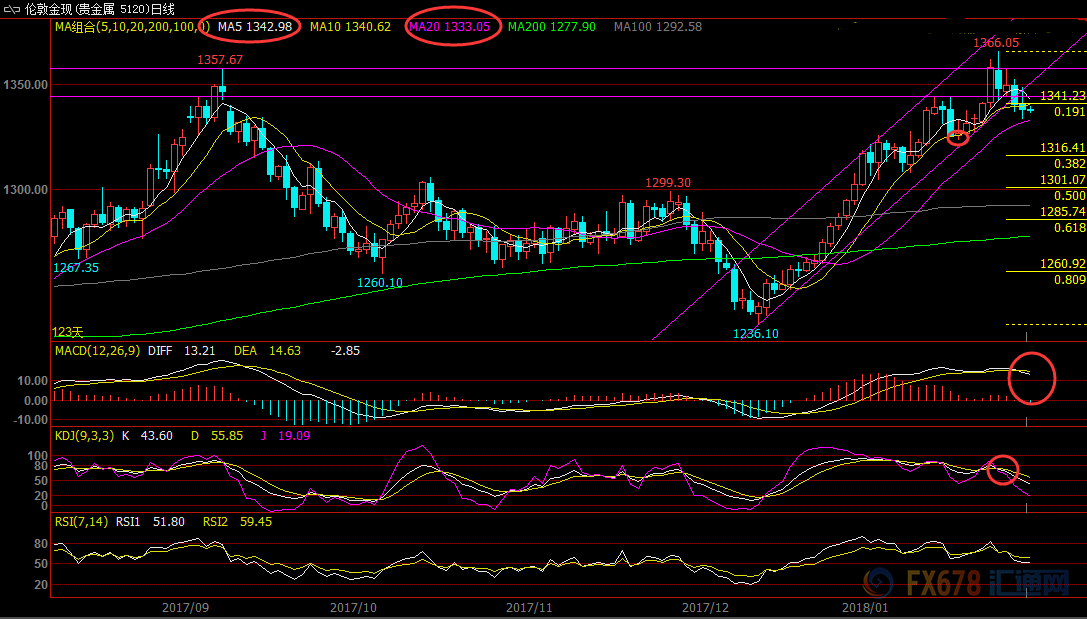
Task: Select the 2017/09 date on time axis
Action: [x=185, y=607]
